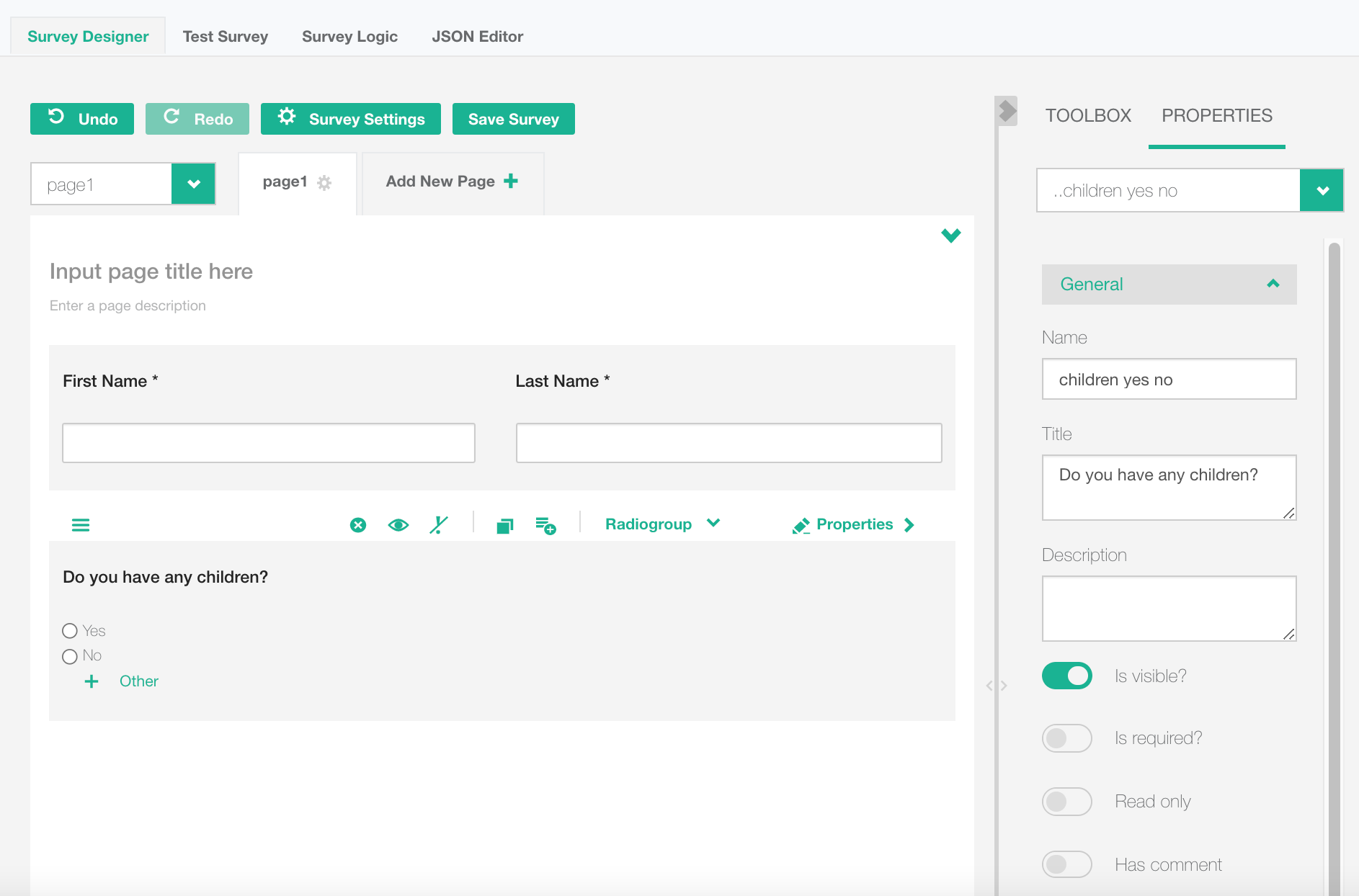Open the page1 selector dropdown
The width and height of the screenshot is (1359, 896).
point(193,184)
